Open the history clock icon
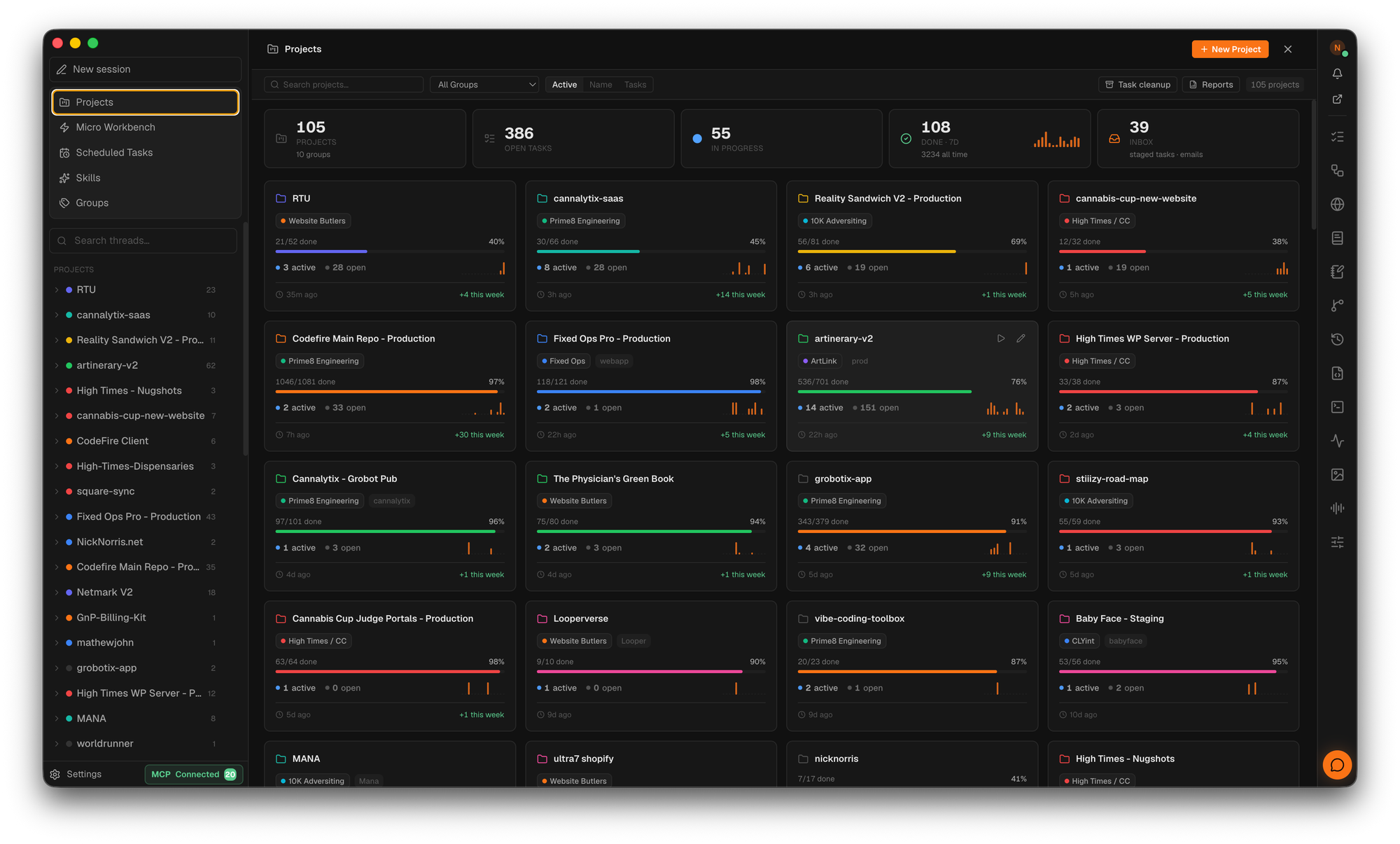Screen dimensions: 1400x844 (1337, 340)
